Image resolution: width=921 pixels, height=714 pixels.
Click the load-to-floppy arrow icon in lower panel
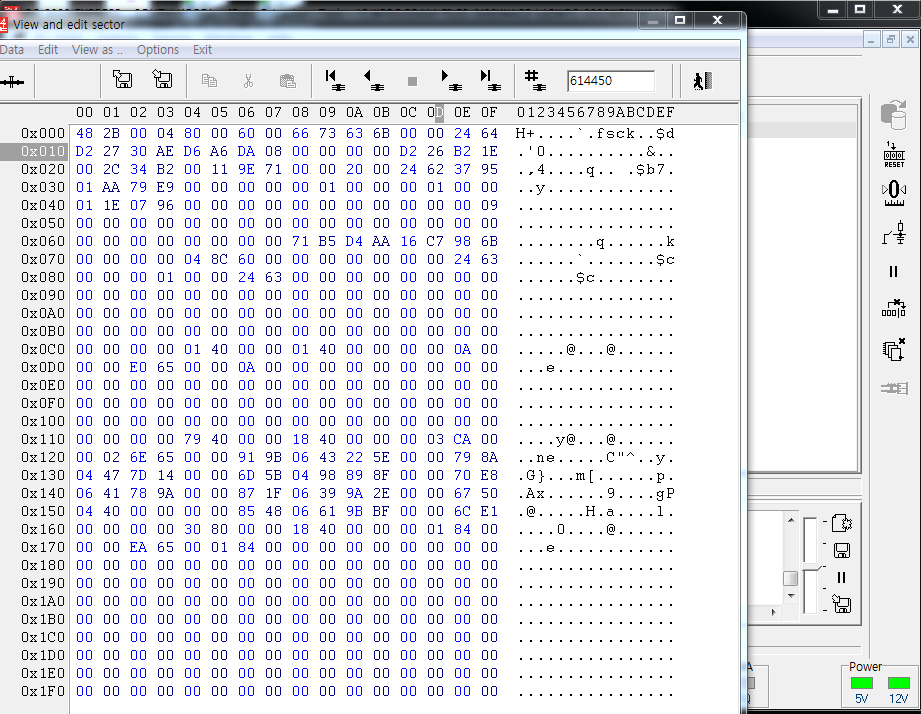[842, 604]
